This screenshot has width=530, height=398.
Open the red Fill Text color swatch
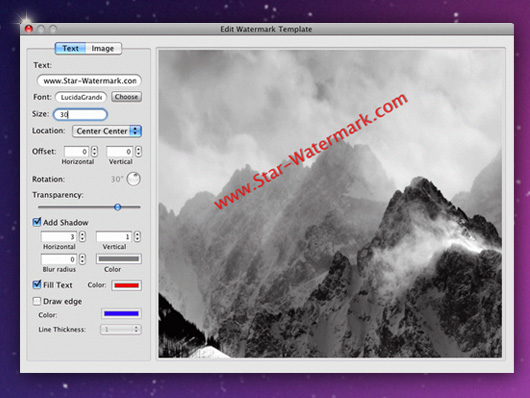[x=126, y=285]
